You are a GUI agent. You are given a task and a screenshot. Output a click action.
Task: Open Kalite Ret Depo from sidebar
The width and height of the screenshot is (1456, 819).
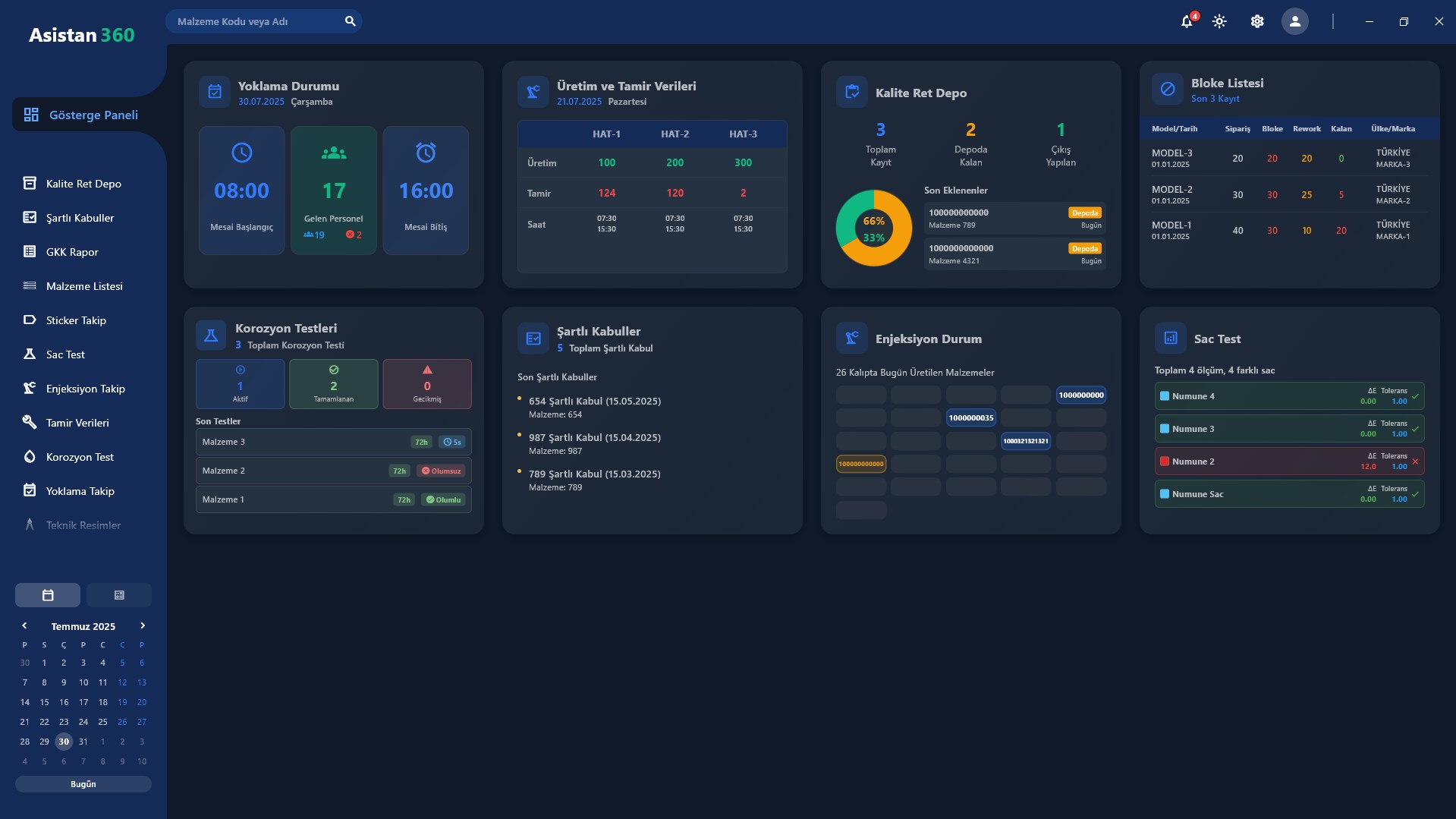point(83,184)
